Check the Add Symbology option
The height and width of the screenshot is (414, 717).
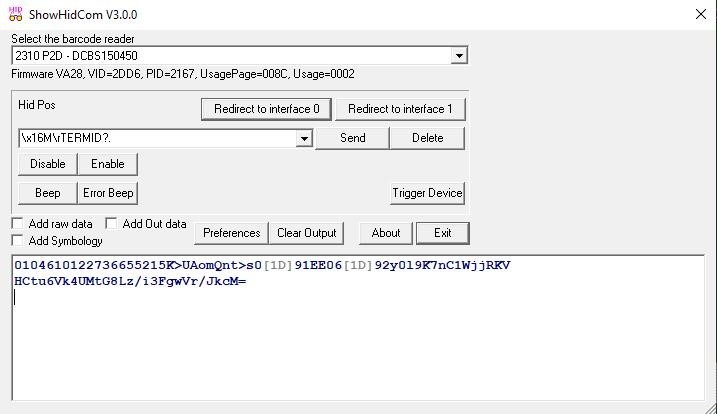point(18,241)
